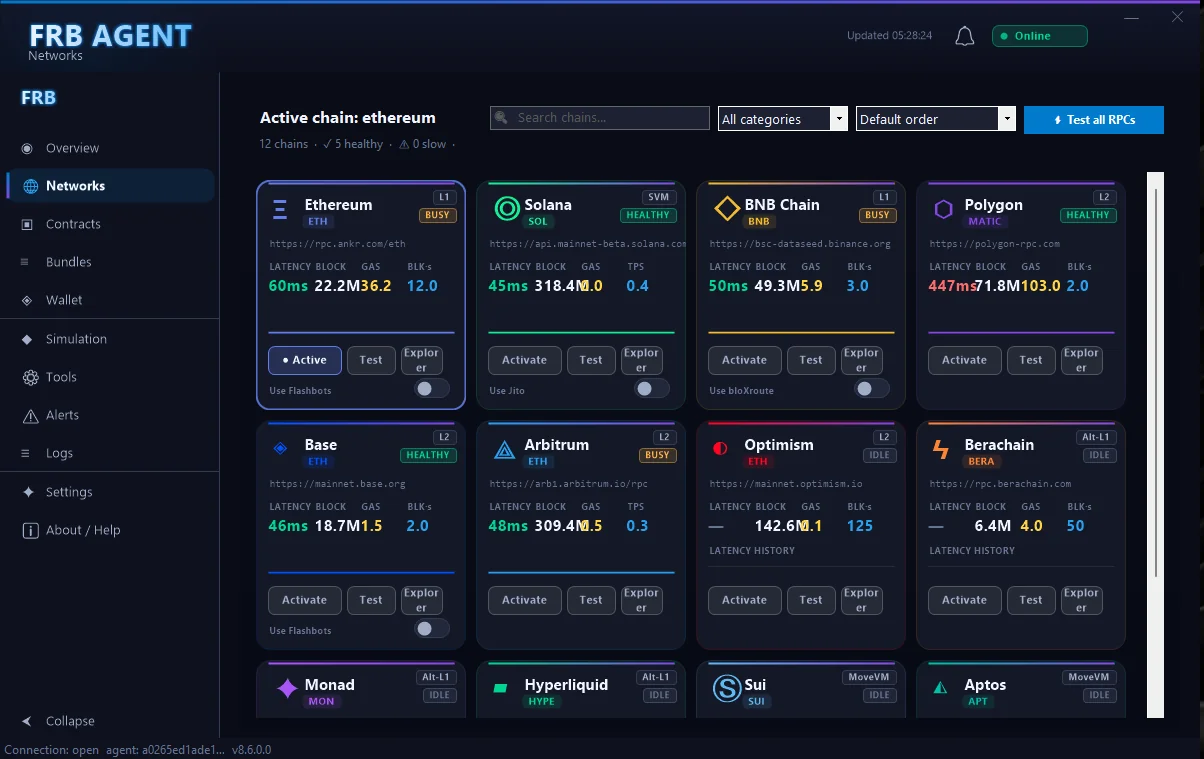Image resolution: width=1204 pixels, height=759 pixels.
Task: Click Test on the Arbitrum card
Action: coord(591,600)
